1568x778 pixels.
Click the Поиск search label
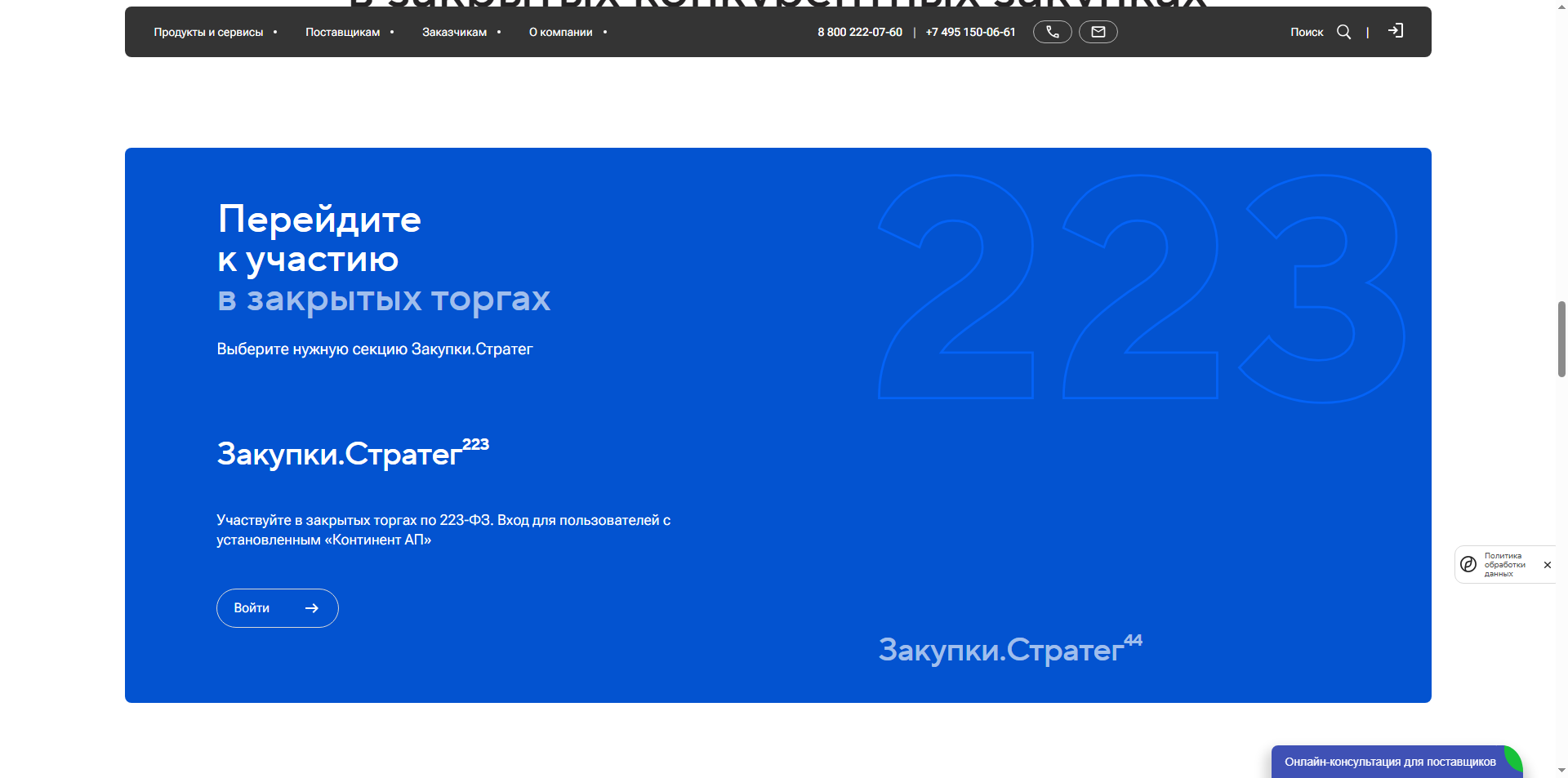tap(1307, 32)
